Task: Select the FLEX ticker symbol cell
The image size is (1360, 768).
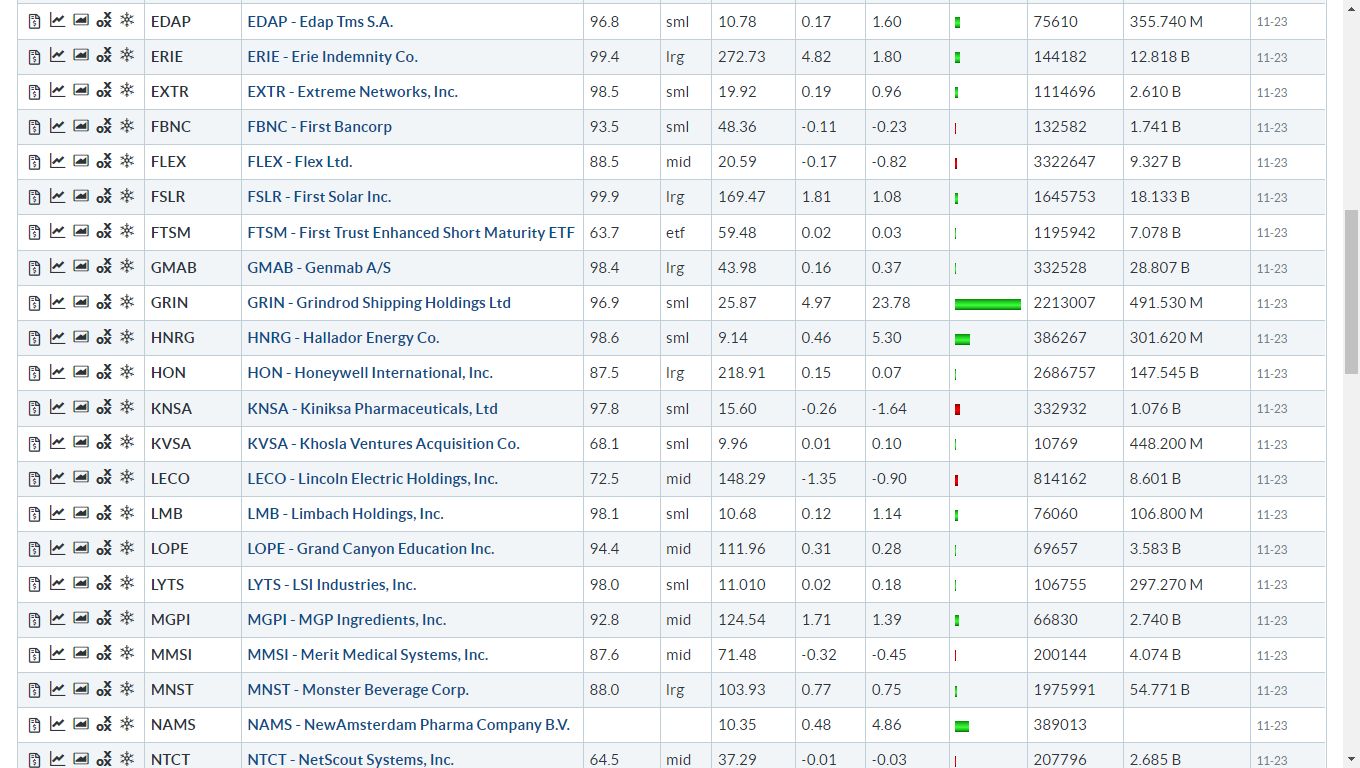Action: (x=193, y=162)
